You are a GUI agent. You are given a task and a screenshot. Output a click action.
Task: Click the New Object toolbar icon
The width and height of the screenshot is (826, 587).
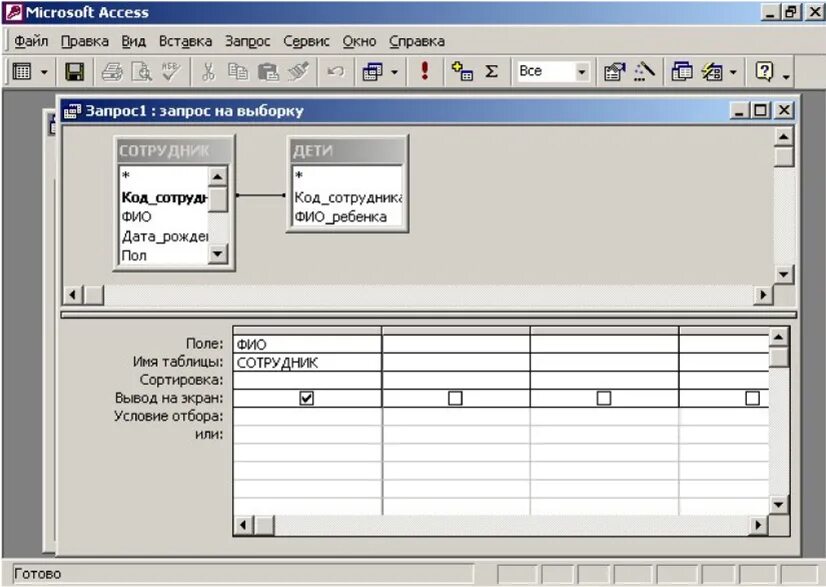(712, 72)
